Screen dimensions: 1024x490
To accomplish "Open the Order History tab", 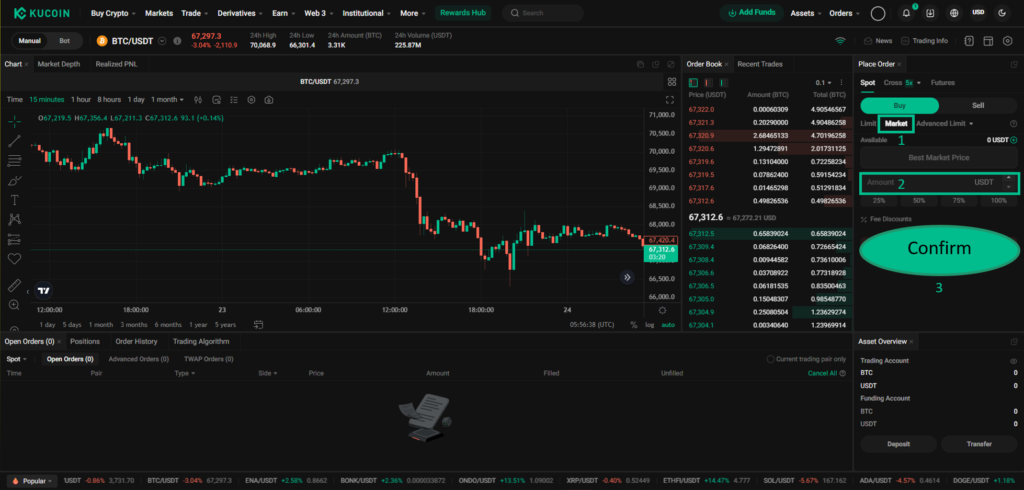I will (136, 341).
